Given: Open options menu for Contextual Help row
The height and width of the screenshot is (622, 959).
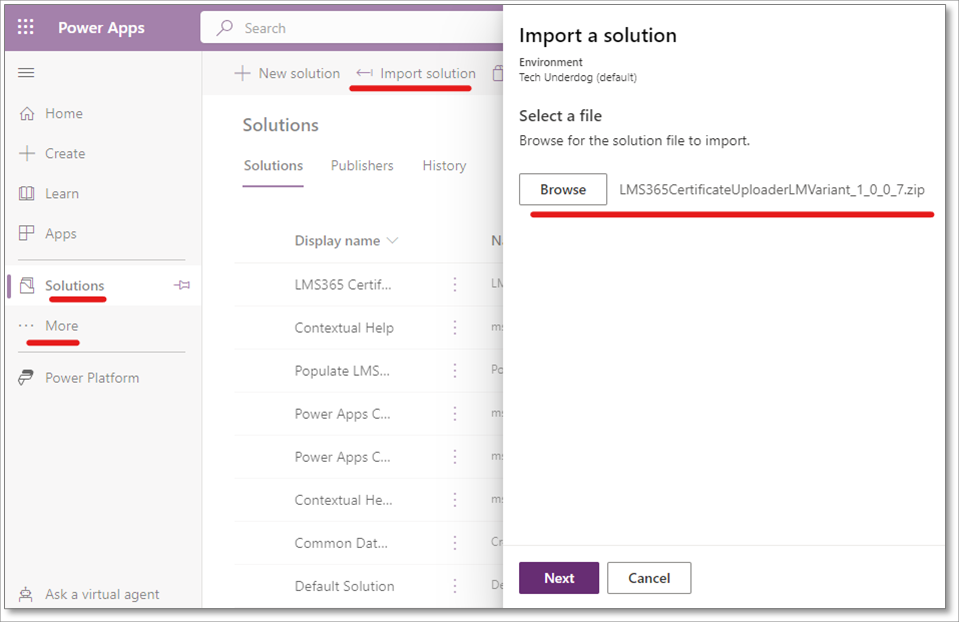Looking at the screenshot, I should click(455, 328).
